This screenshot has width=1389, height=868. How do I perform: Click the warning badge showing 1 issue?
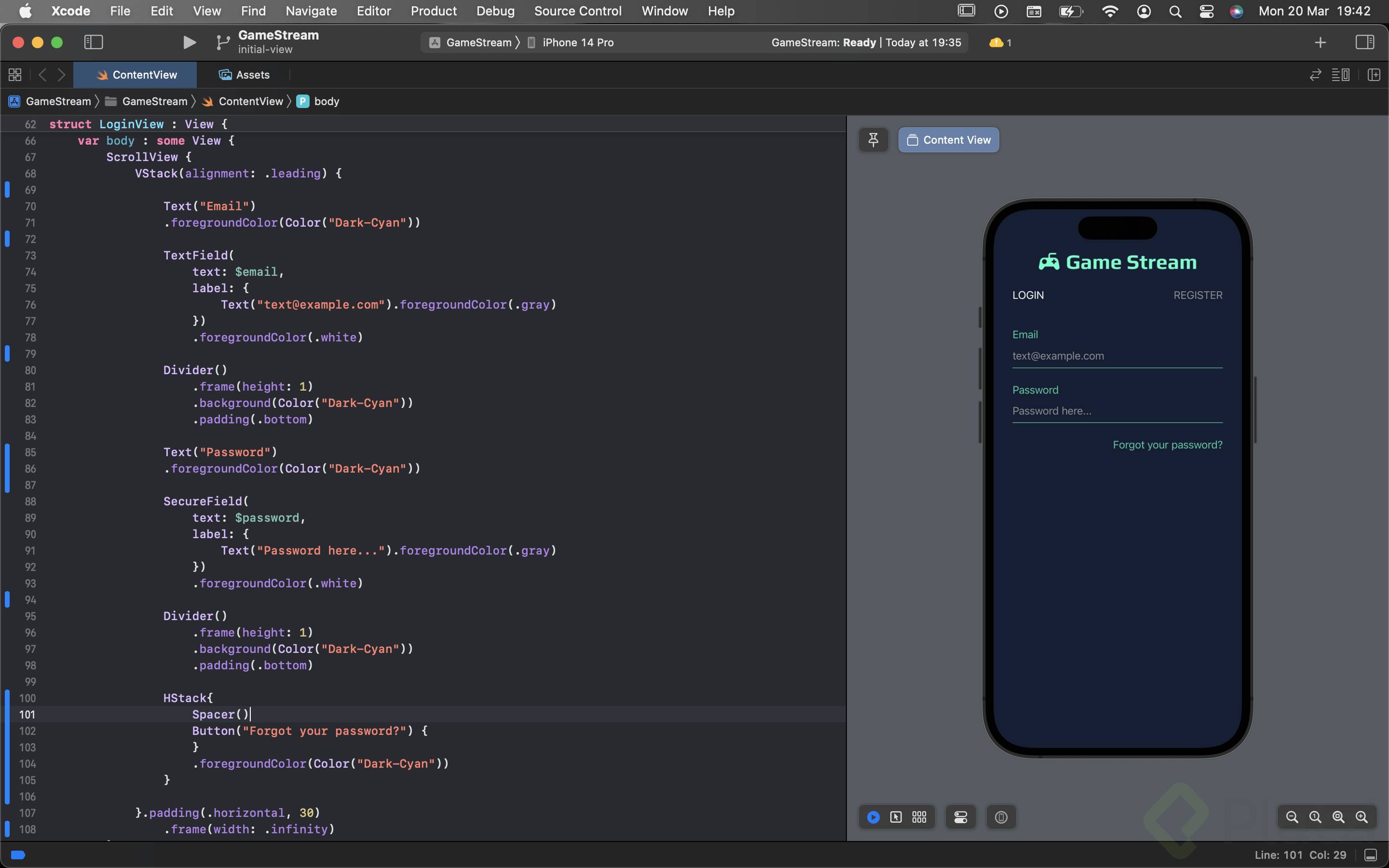(x=999, y=42)
